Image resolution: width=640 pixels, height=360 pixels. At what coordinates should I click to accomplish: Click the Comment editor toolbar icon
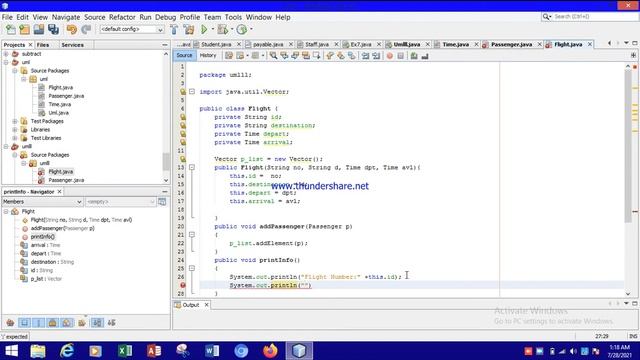pyautogui.click(x=414, y=56)
